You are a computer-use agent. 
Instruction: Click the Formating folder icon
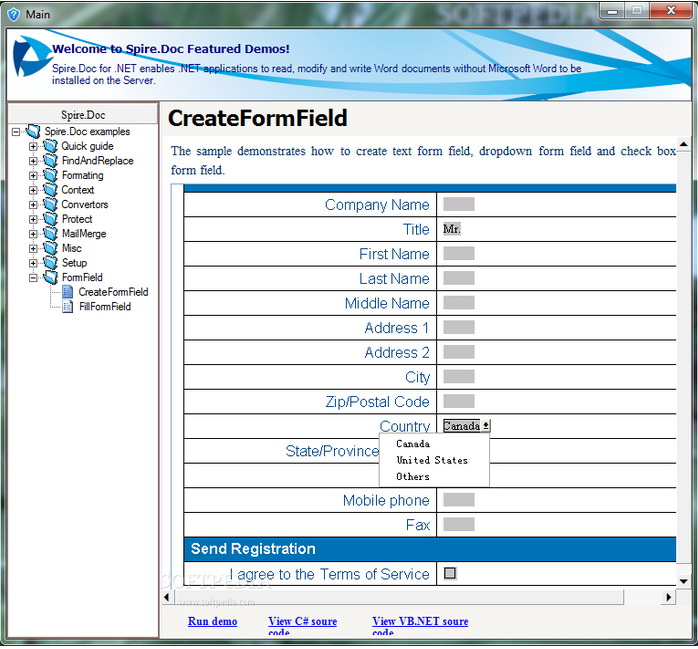[50, 175]
